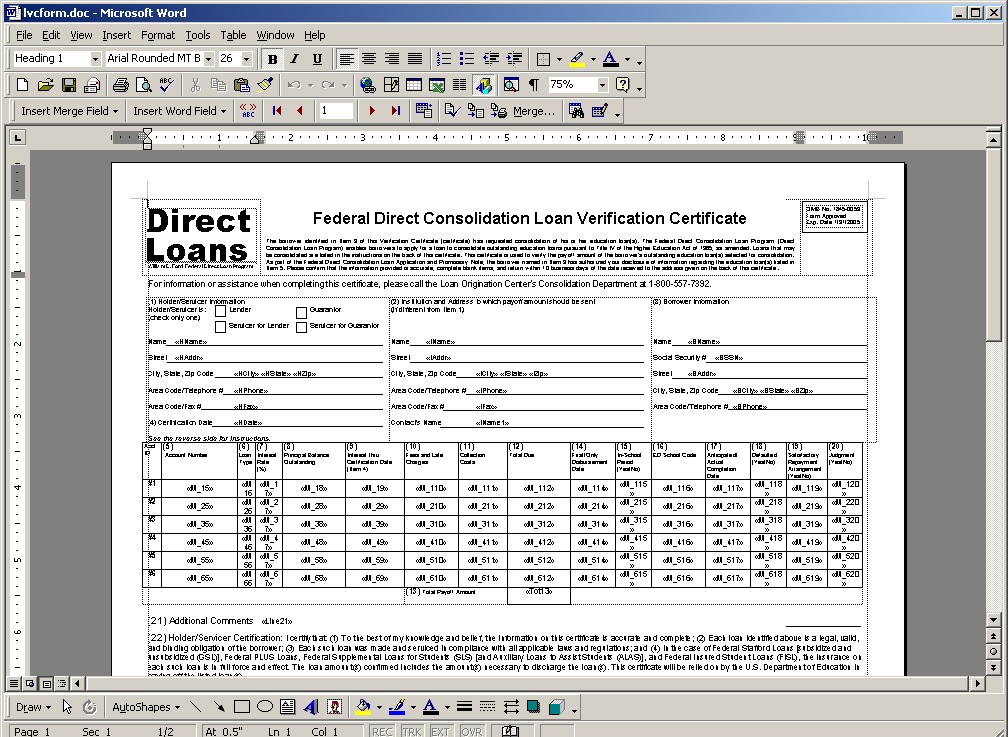
Task: Check the mail merge for errors
Action: click(452, 111)
